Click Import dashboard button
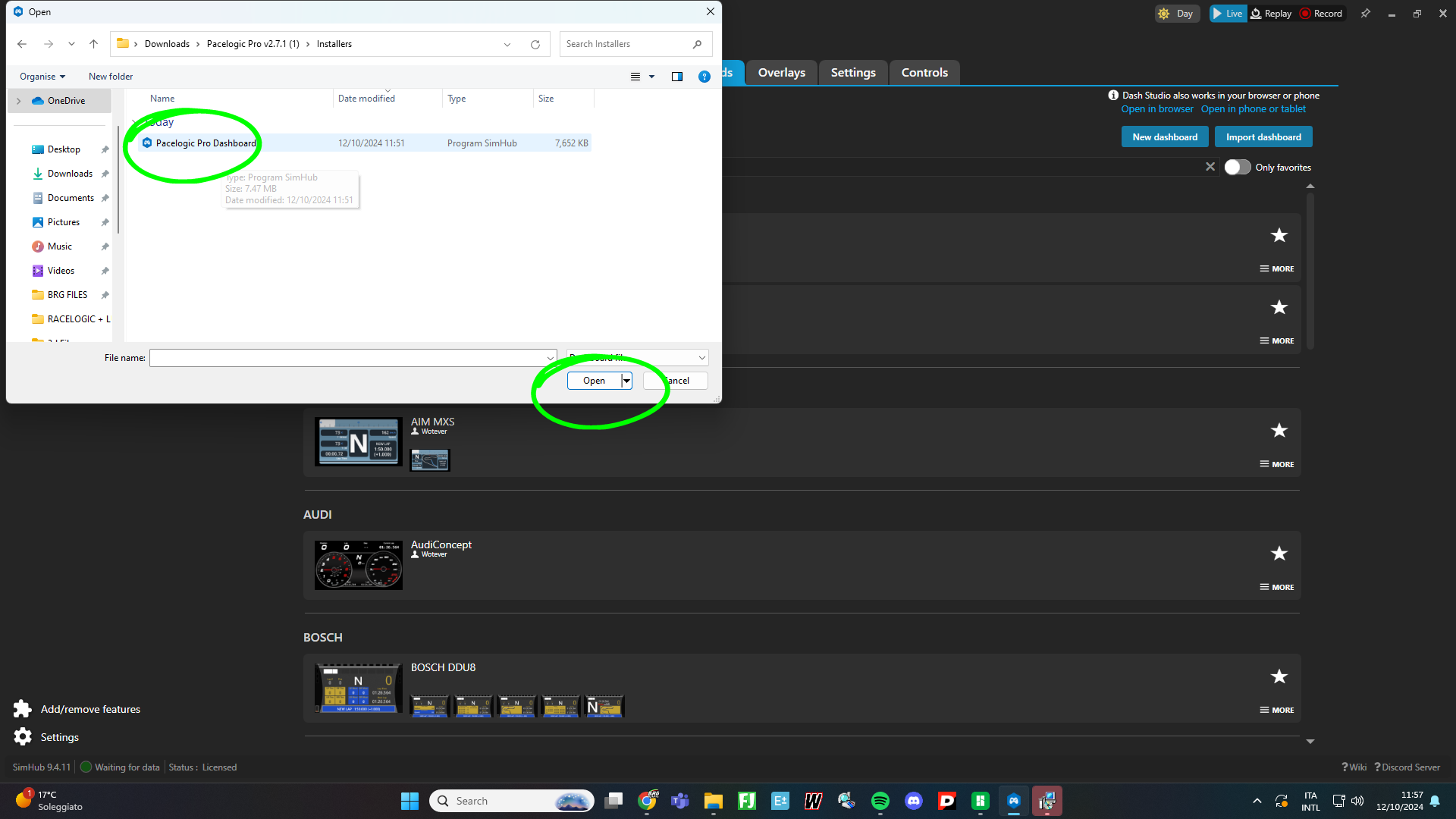 pyautogui.click(x=1263, y=137)
